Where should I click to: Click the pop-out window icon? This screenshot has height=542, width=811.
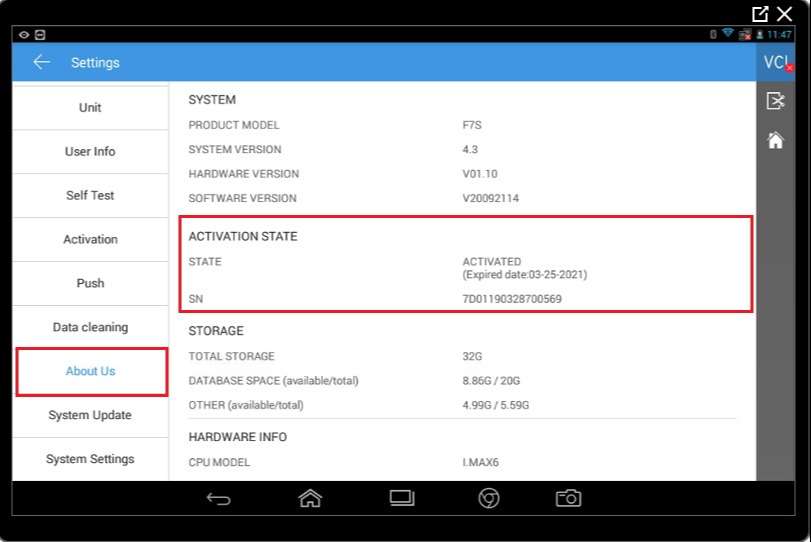pos(760,14)
